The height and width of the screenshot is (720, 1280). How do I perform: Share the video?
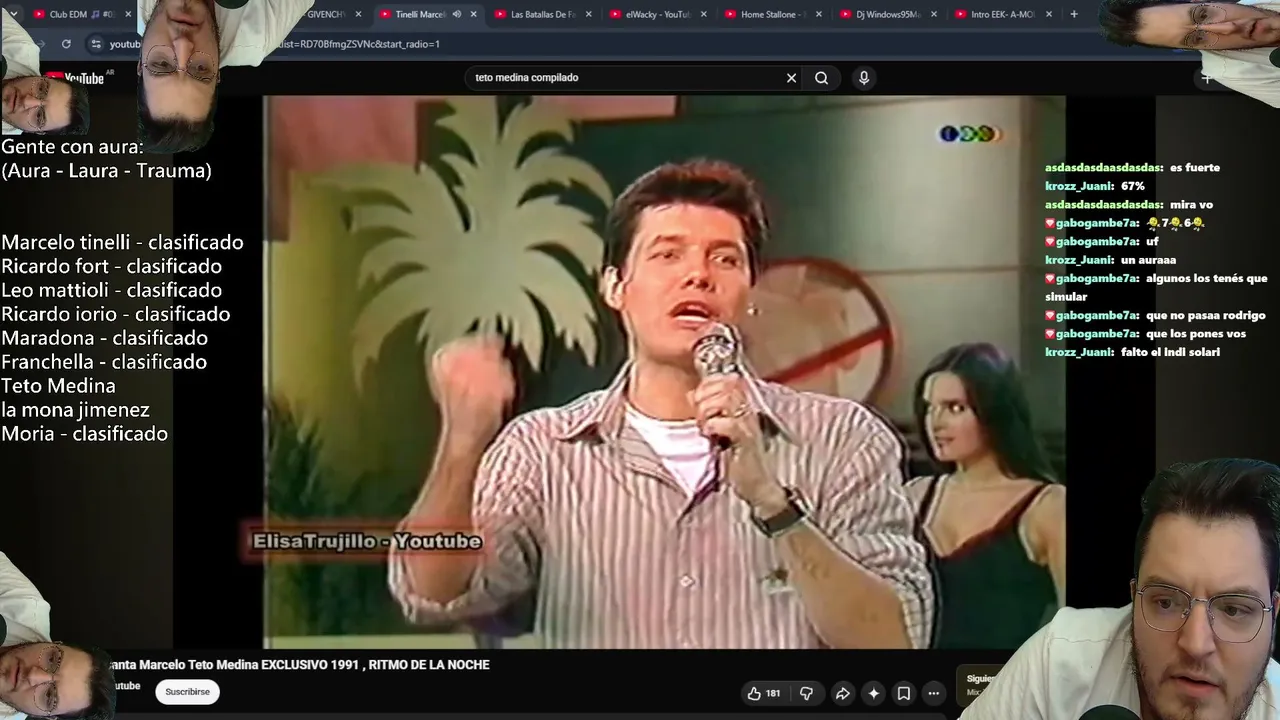pyautogui.click(x=842, y=693)
